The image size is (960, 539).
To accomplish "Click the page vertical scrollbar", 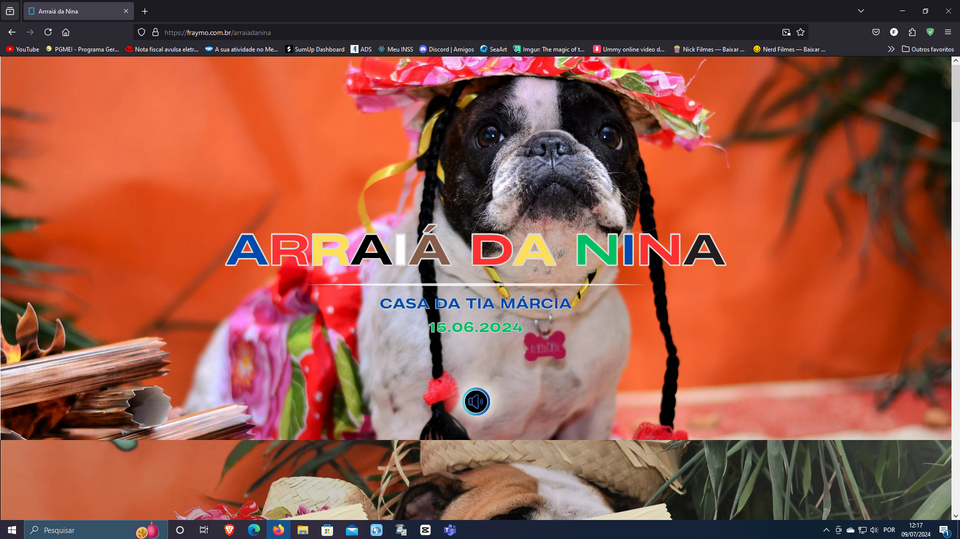I will click(955, 288).
